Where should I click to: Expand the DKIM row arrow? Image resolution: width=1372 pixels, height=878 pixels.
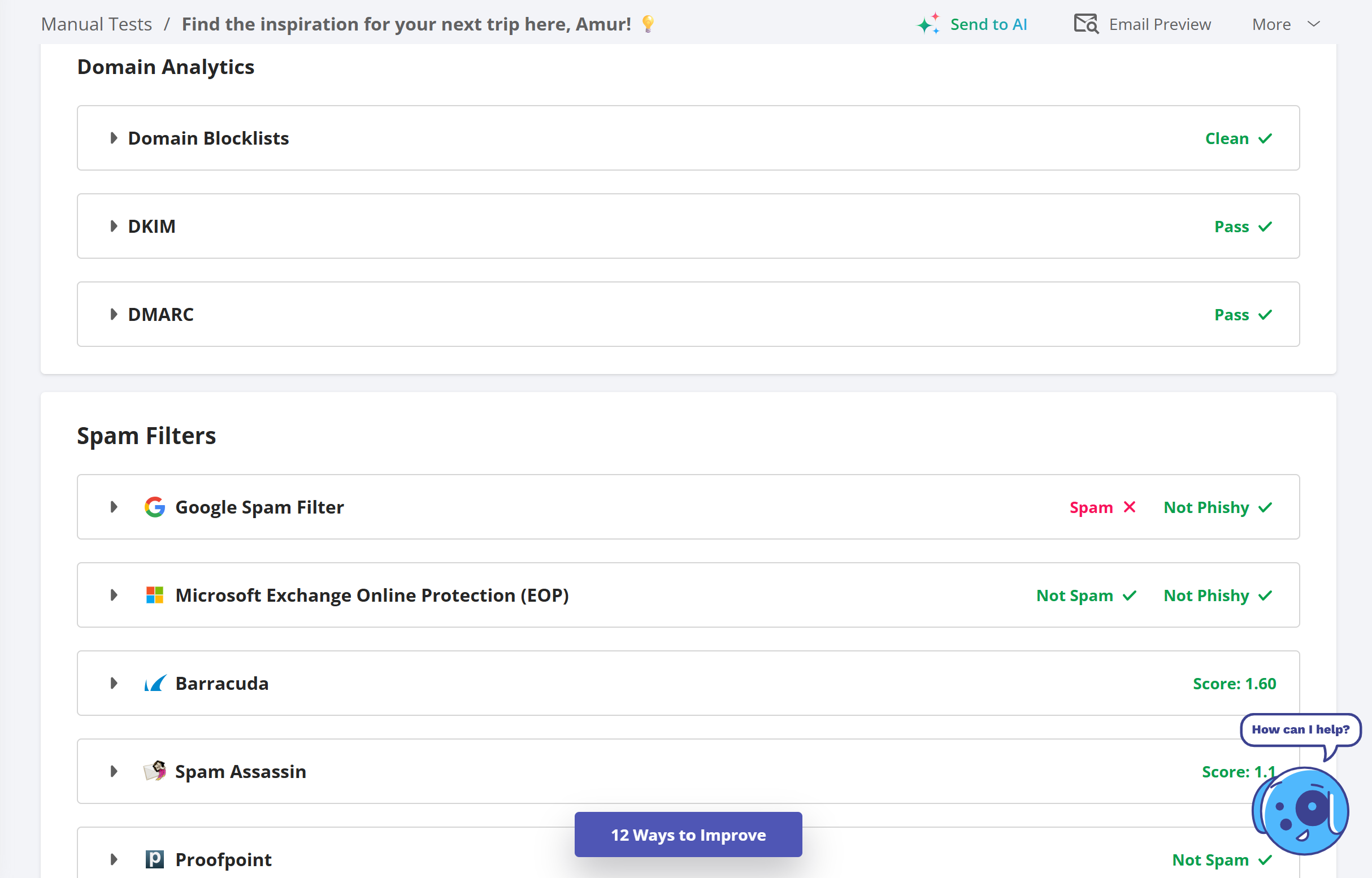[x=114, y=227]
